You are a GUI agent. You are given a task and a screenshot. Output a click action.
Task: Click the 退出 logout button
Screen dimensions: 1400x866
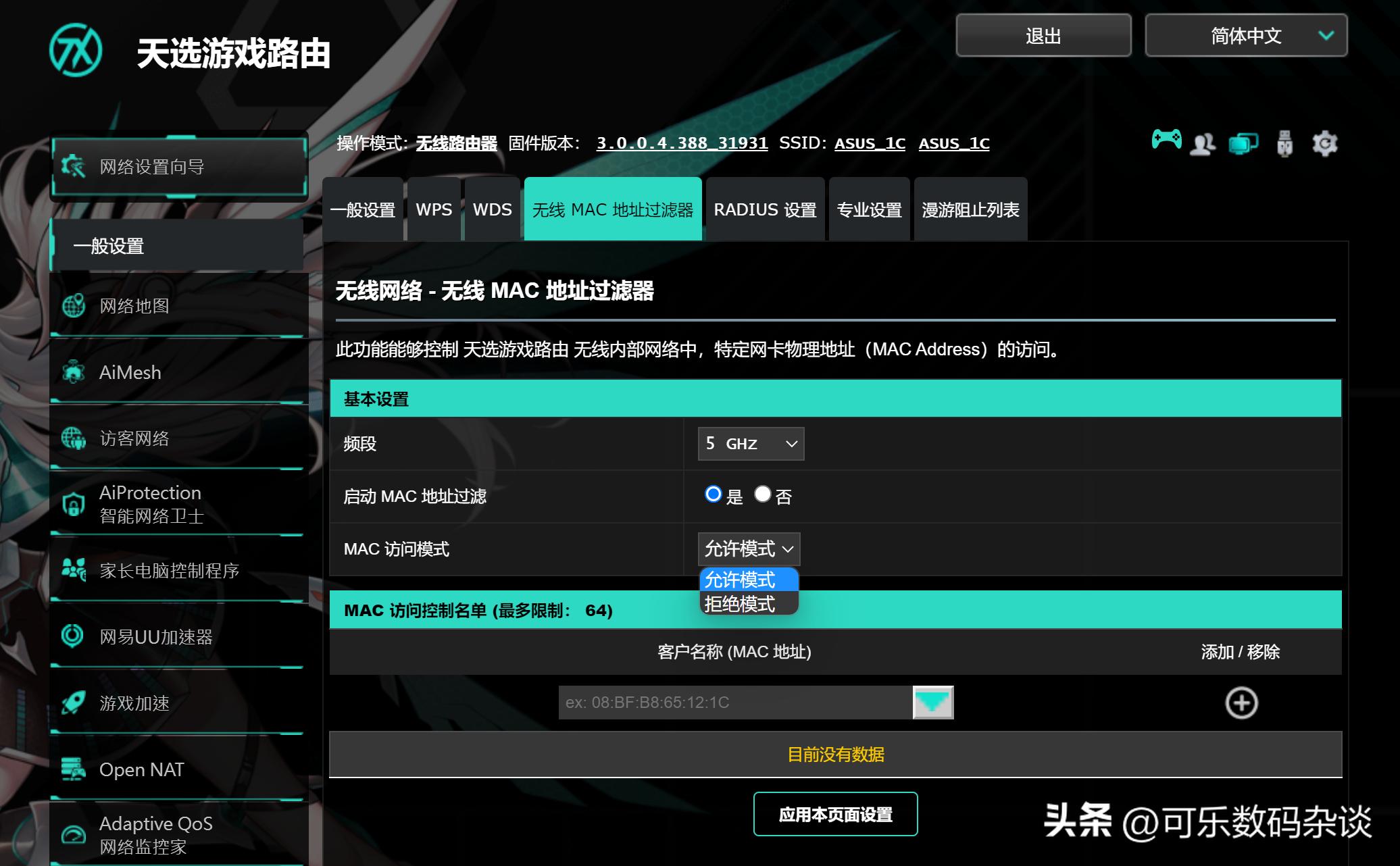click(1044, 36)
